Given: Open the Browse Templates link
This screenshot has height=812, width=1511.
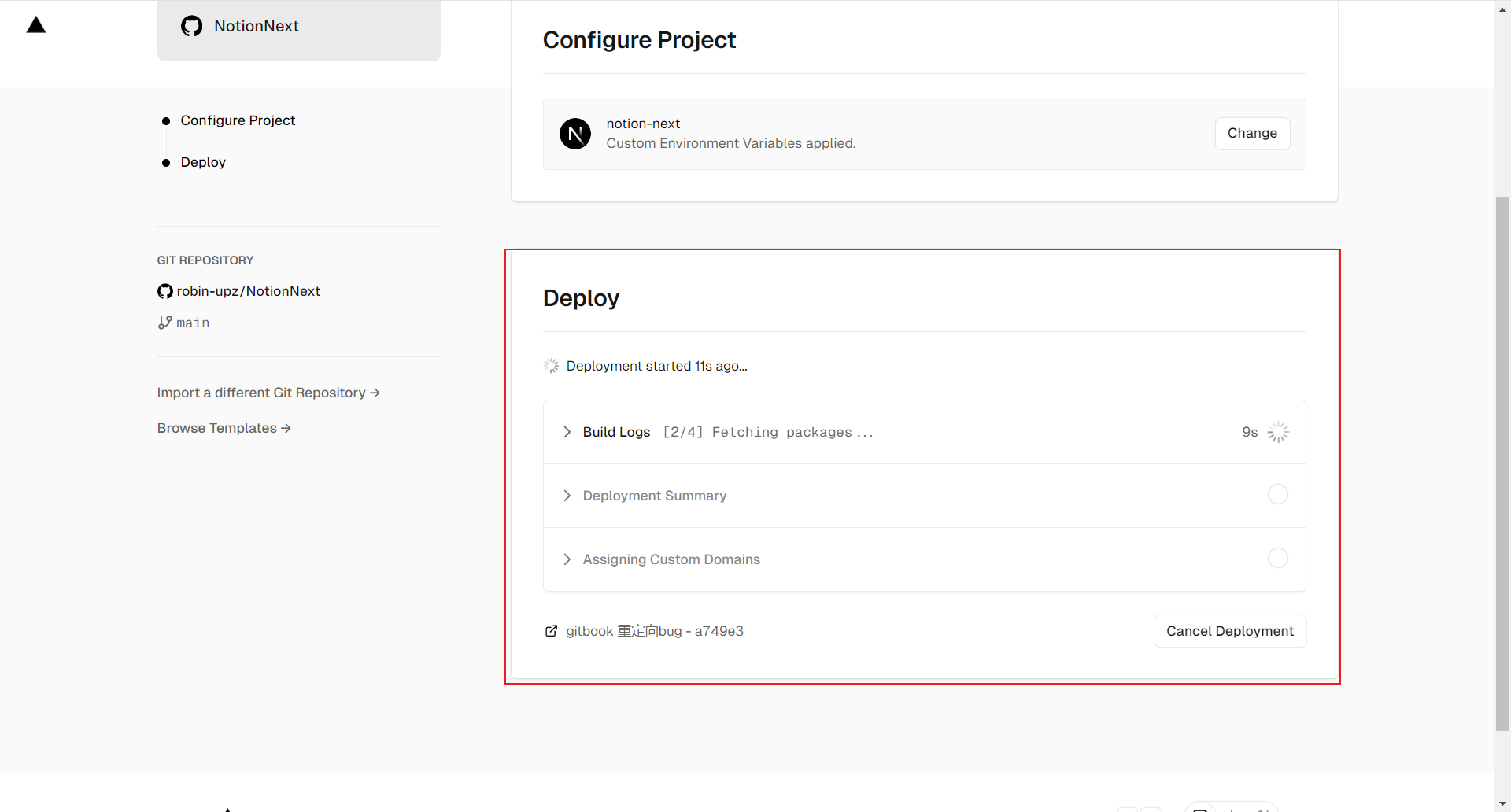Looking at the screenshot, I should tap(224, 428).
